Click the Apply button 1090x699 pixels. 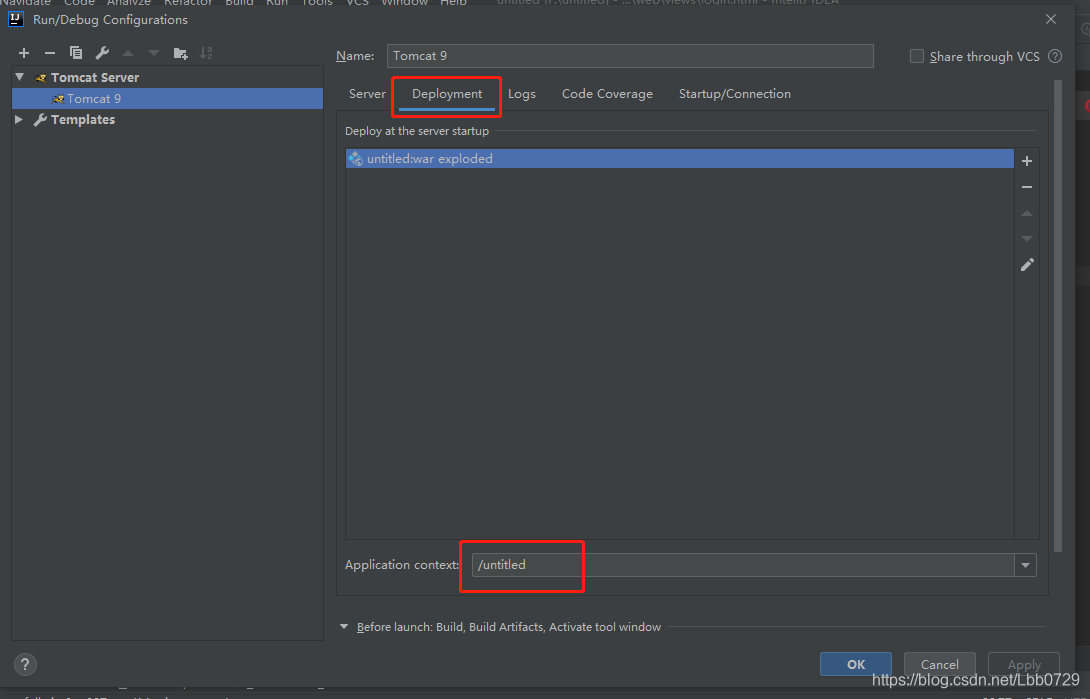pyautogui.click(x=1024, y=664)
